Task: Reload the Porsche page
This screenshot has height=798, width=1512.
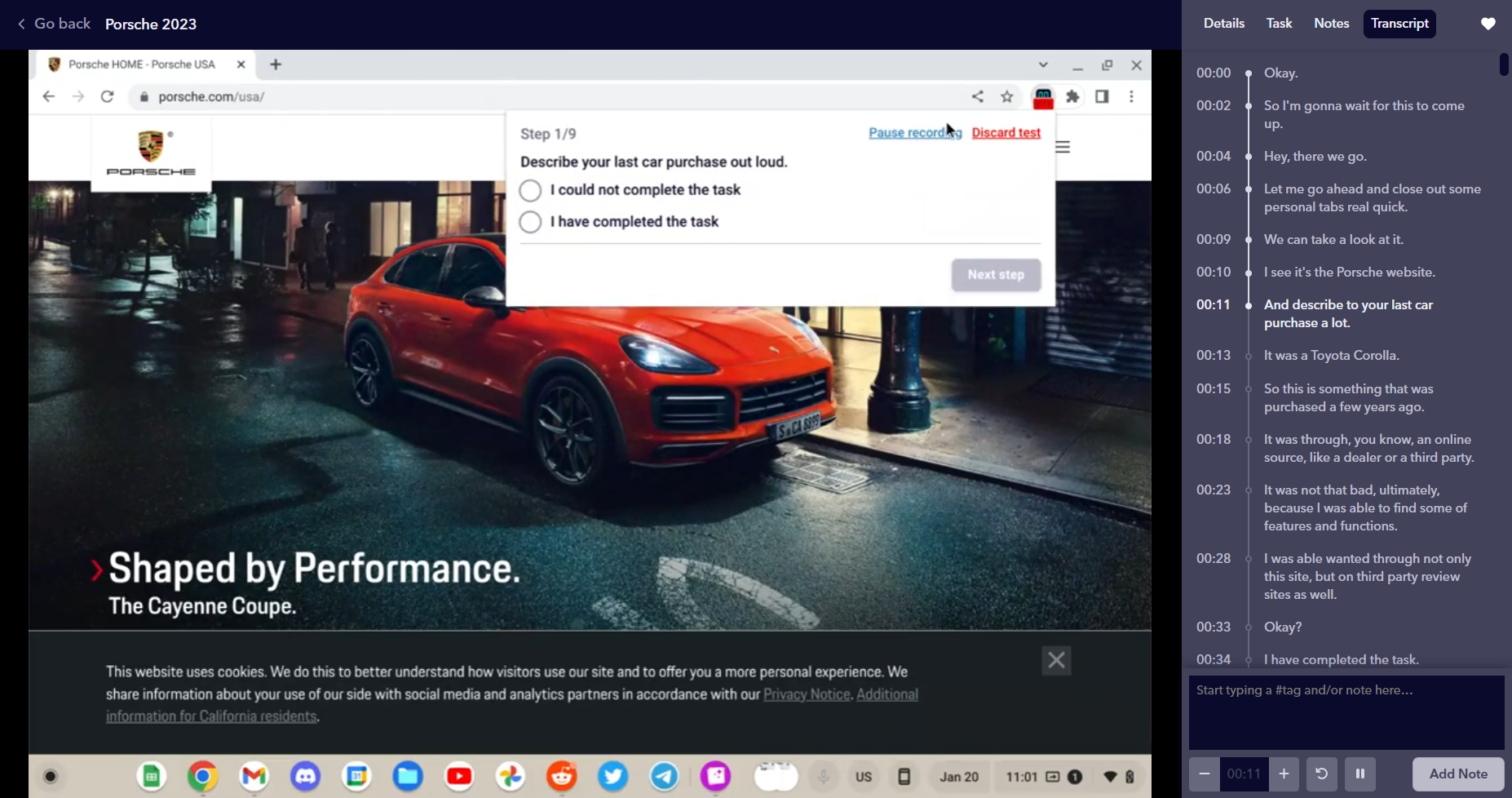Action: 107,96
